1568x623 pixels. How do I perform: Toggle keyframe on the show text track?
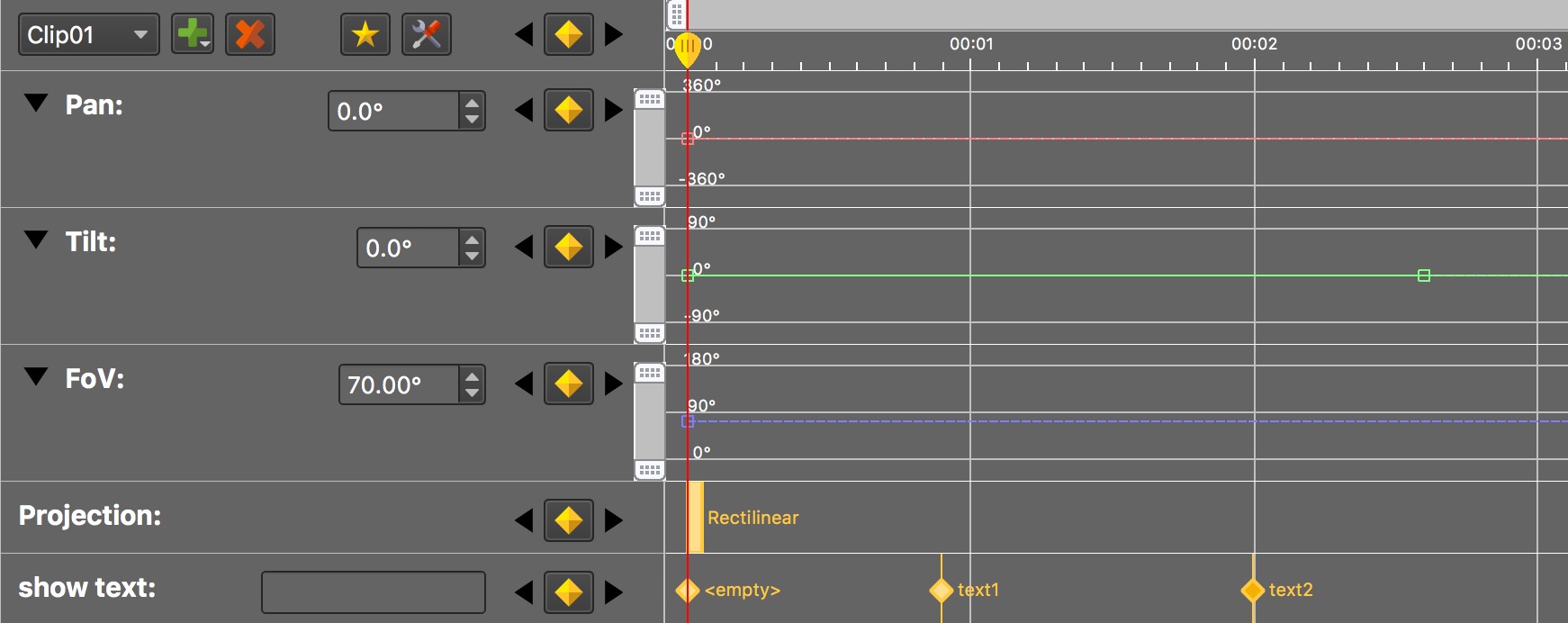(x=568, y=592)
